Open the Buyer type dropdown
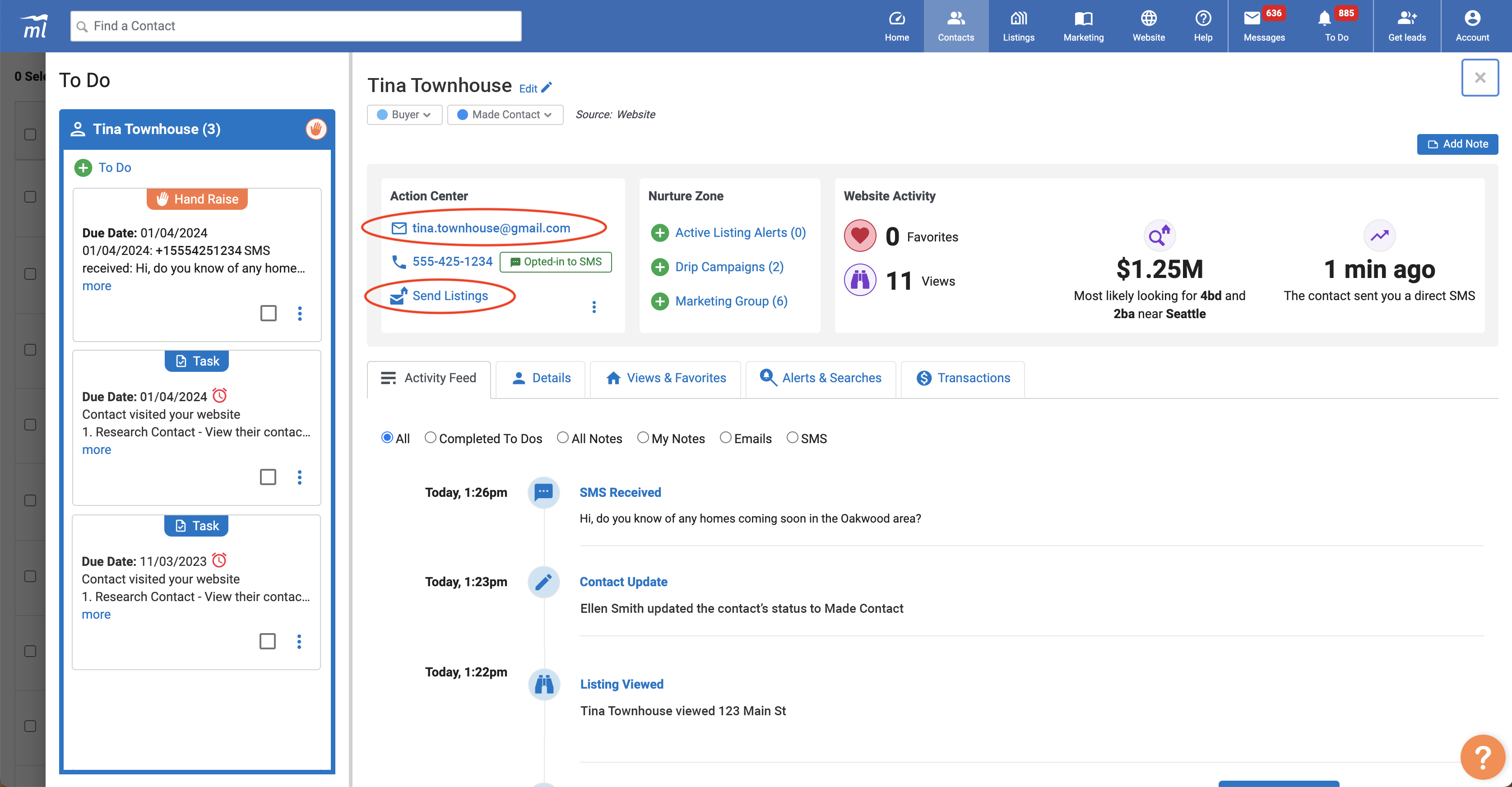This screenshot has height=787, width=1512. (x=404, y=115)
